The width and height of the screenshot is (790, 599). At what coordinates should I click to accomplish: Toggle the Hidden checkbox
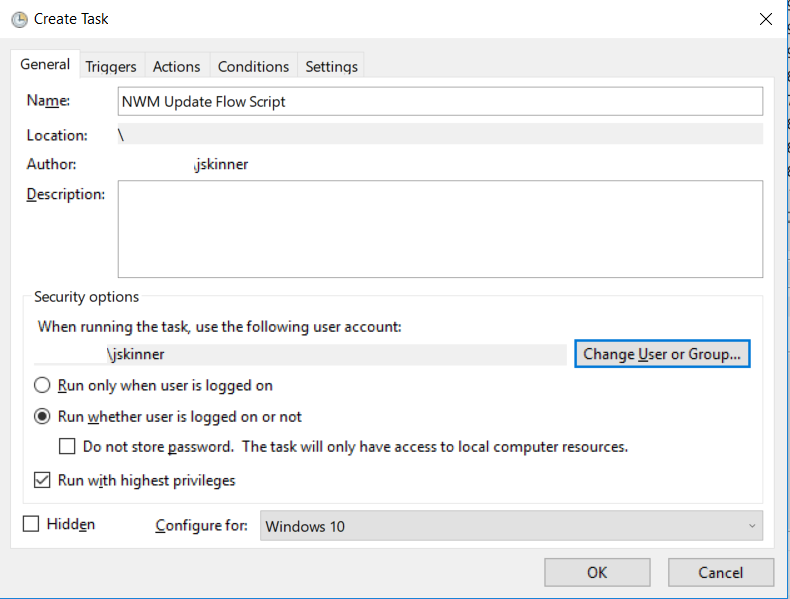tap(31, 524)
